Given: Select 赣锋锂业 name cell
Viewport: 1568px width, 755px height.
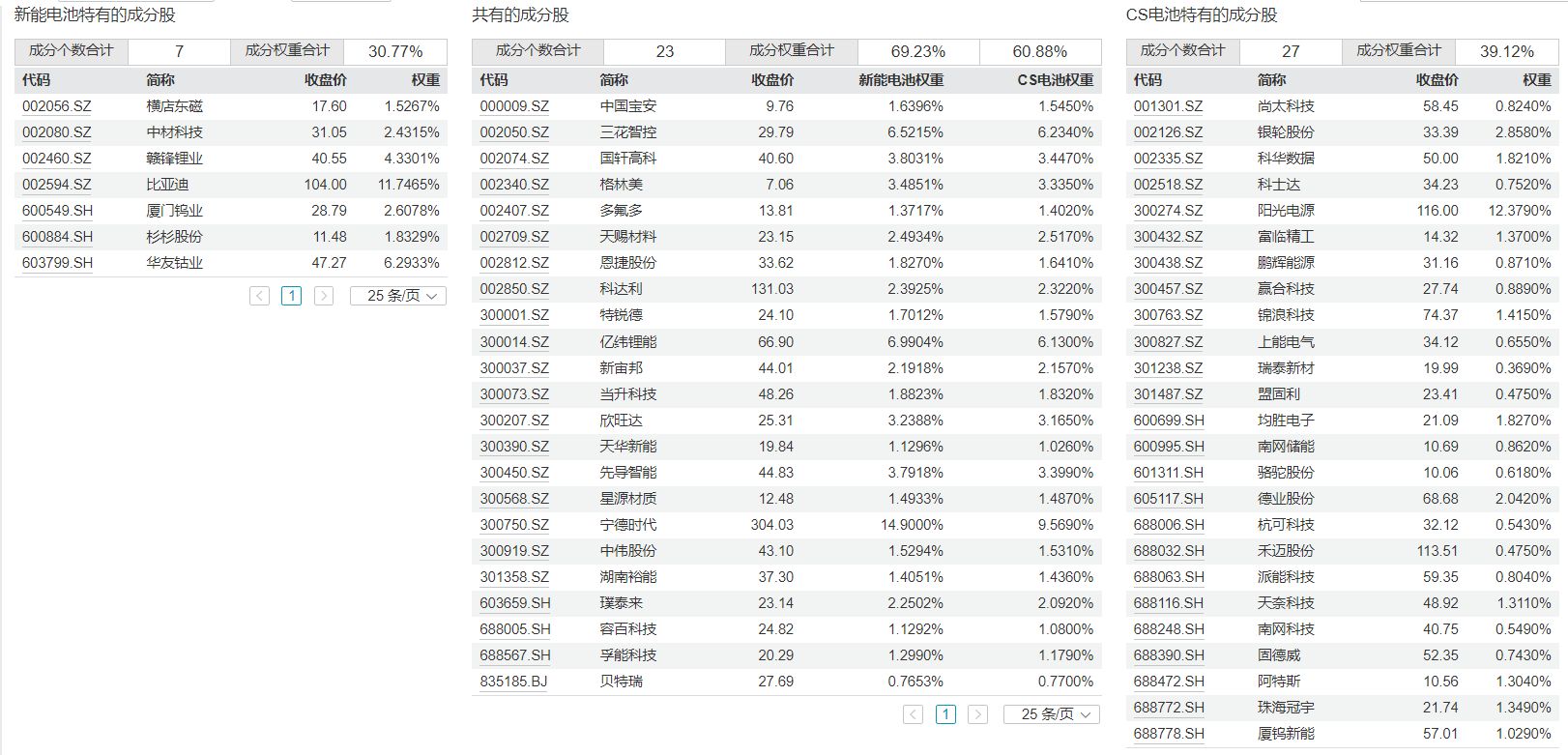Looking at the screenshot, I should (x=175, y=159).
